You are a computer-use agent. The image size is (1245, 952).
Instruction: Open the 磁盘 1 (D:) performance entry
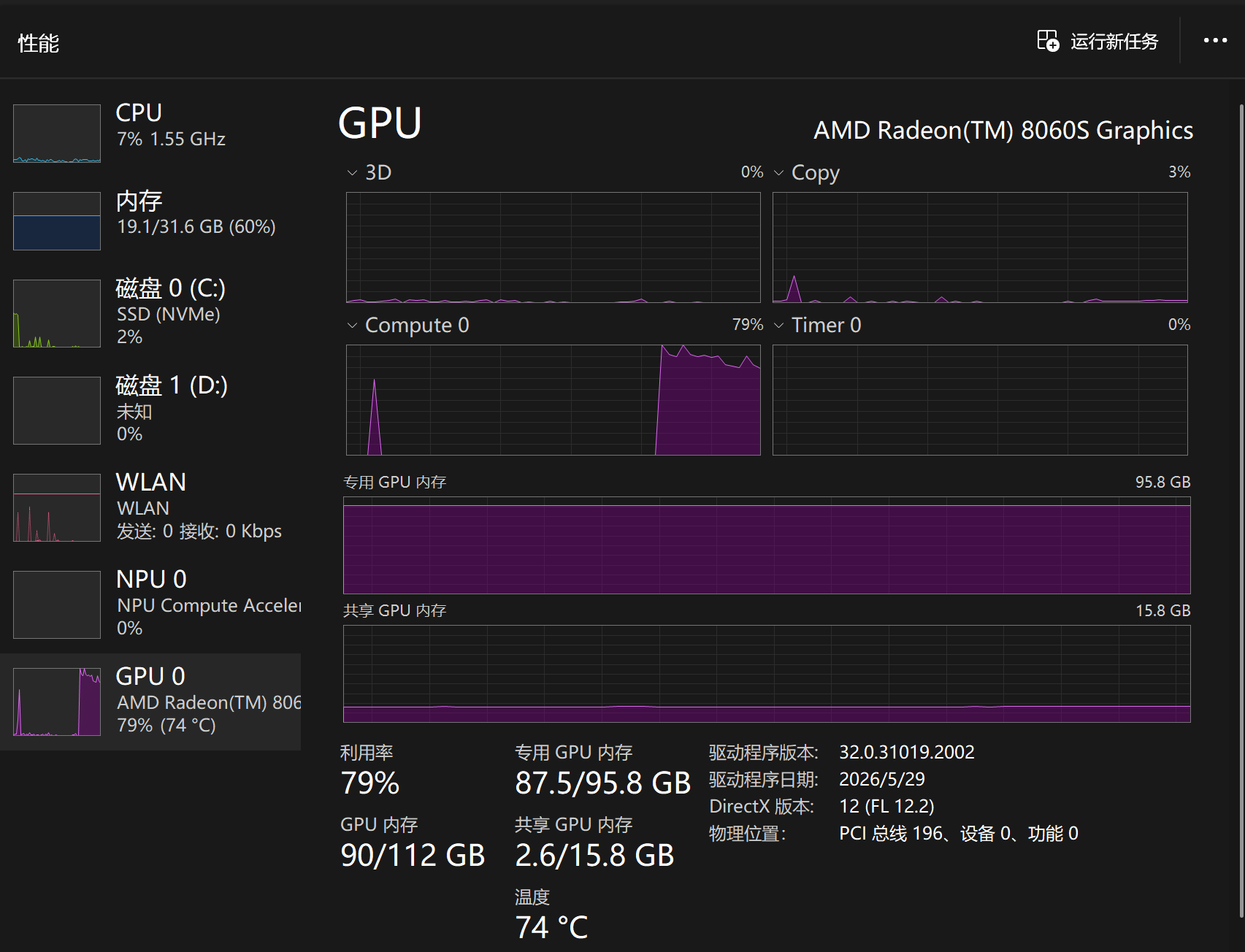[x=150, y=410]
